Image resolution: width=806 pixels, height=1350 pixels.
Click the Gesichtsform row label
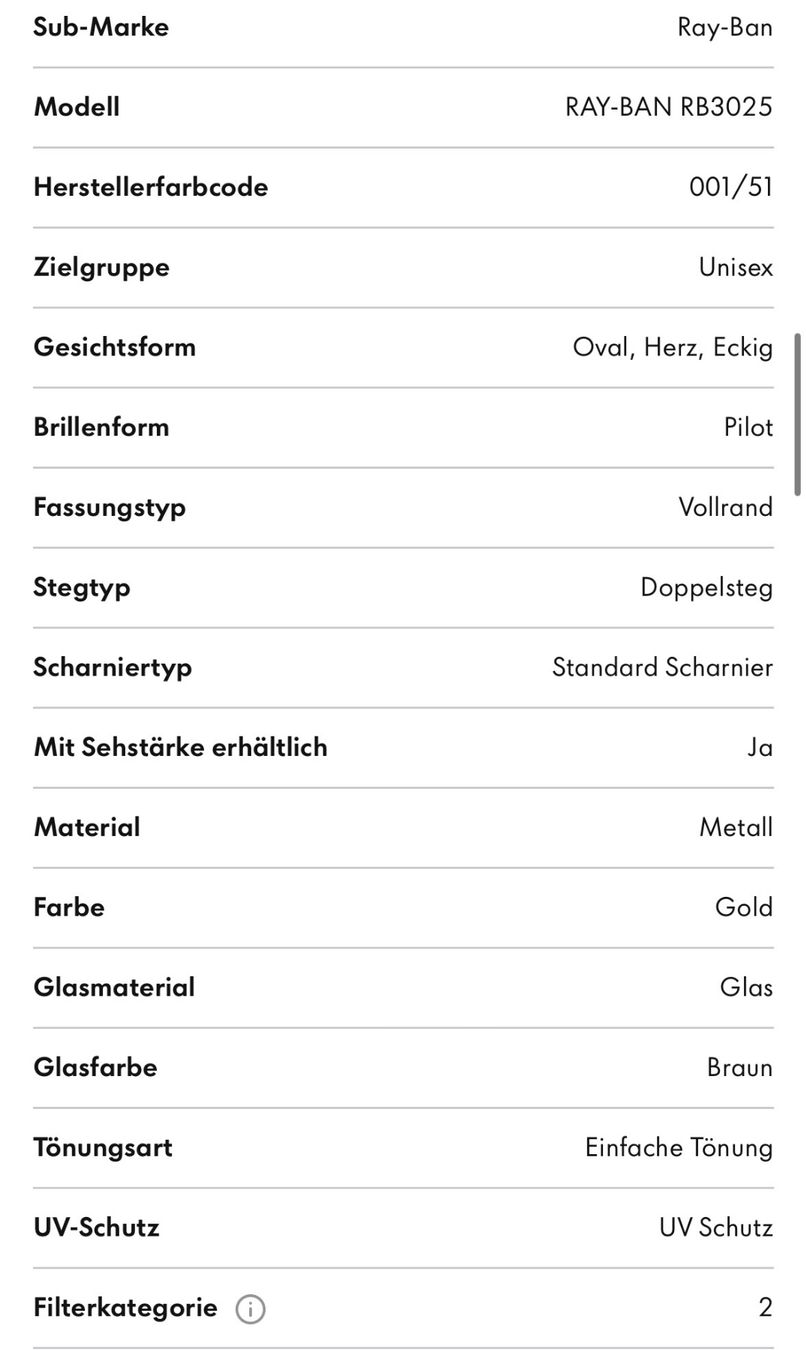click(114, 347)
